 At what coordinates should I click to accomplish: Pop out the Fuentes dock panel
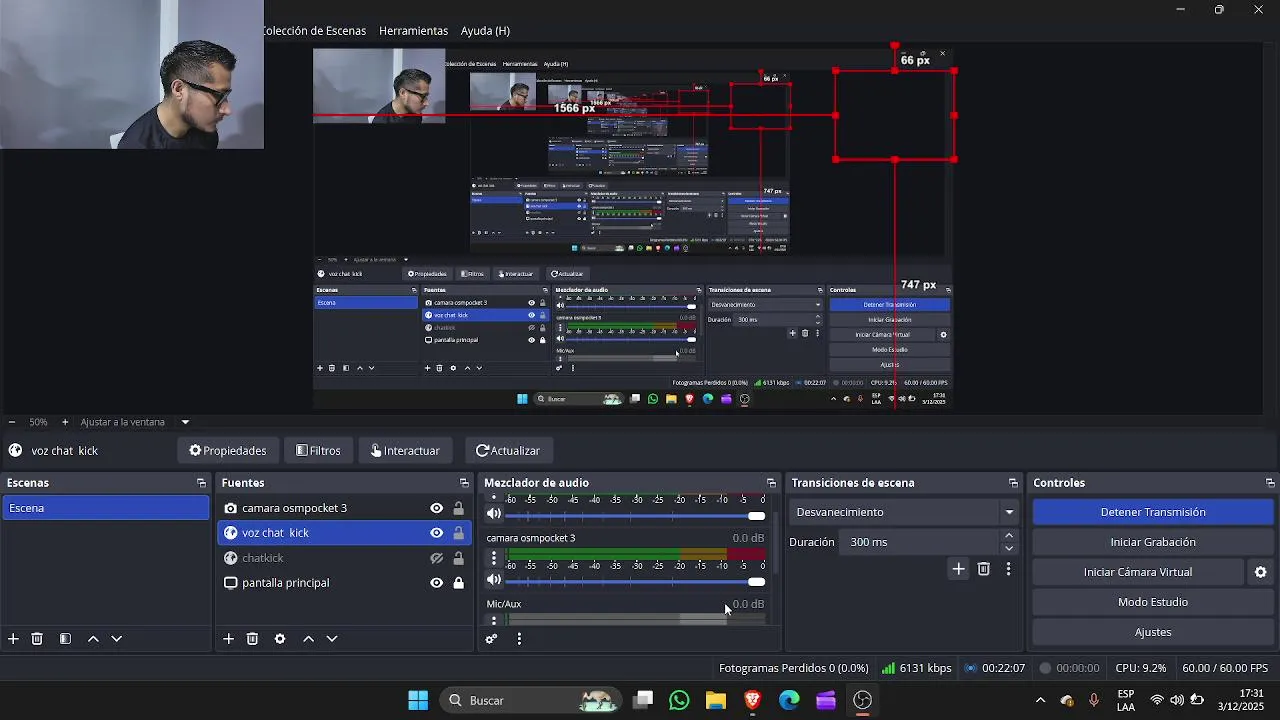tap(464, 483)
